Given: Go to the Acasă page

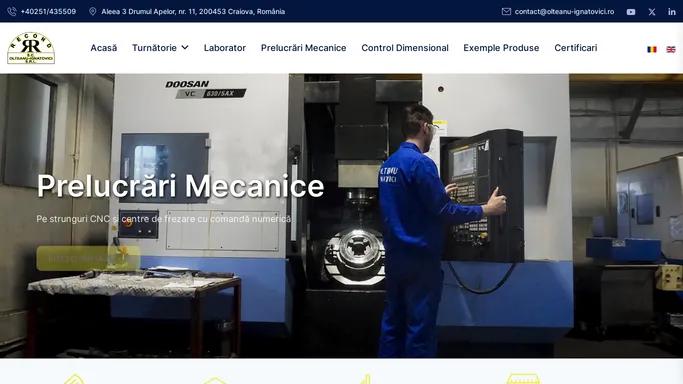Looking at the screenshot, I should (104, 48).
